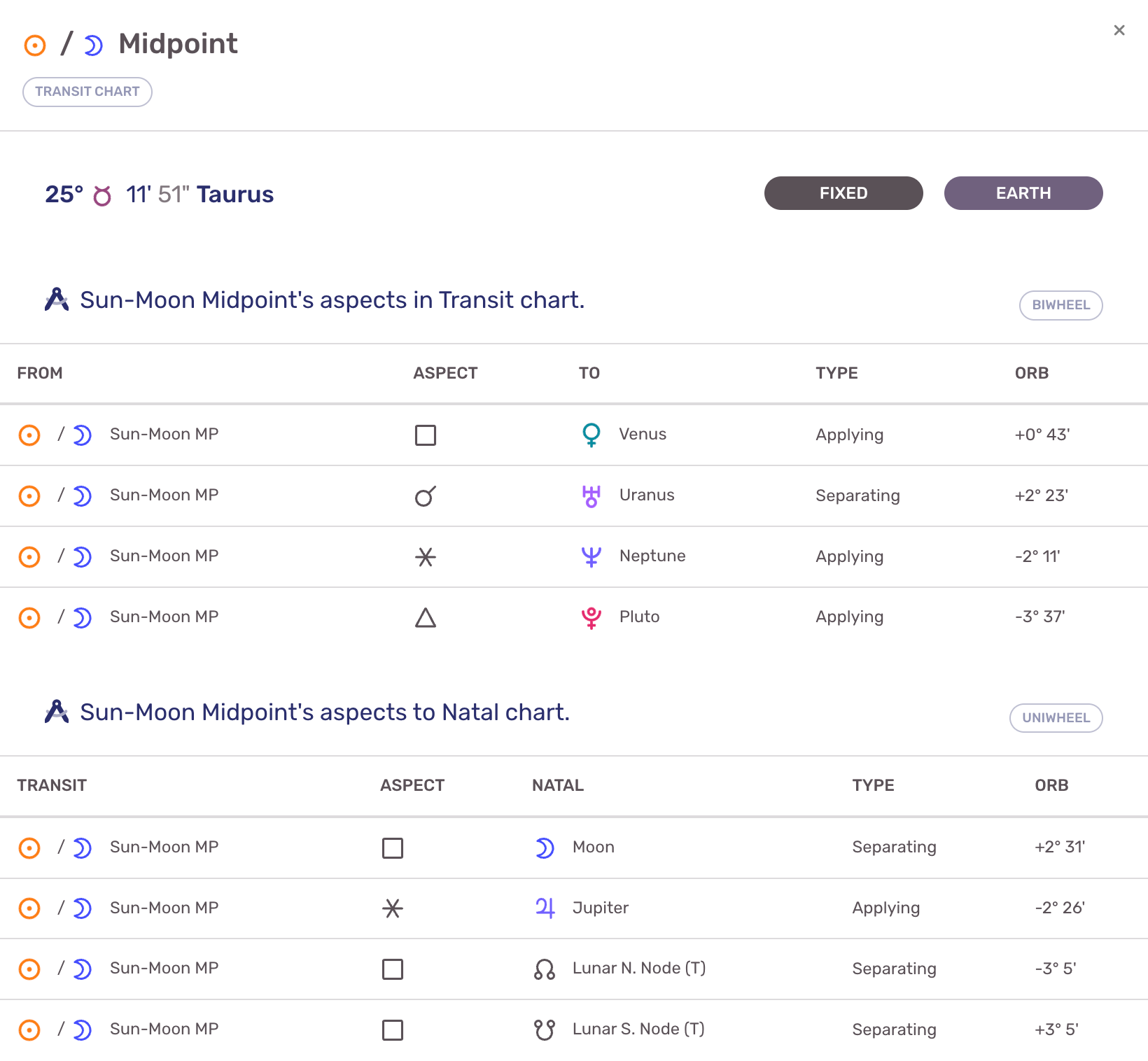Click the trine triangle symbol for Pluto
Viewport: 1148px width, 1061px height.
click(425, 618)
